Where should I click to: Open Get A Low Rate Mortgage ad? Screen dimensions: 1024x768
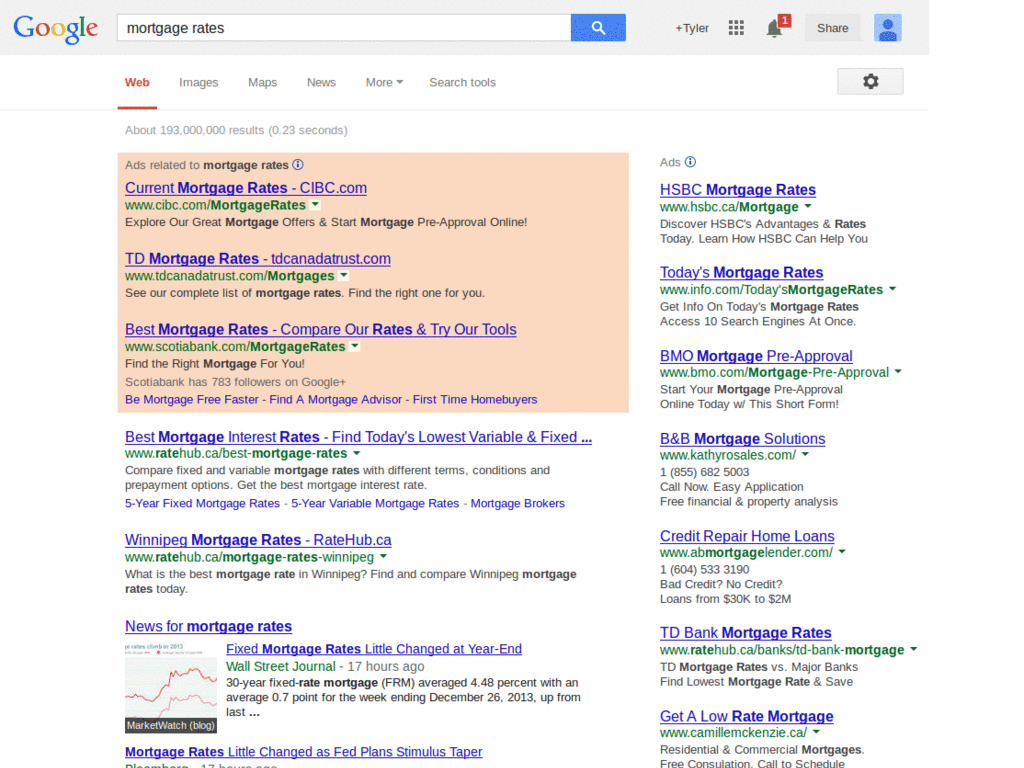746,716
